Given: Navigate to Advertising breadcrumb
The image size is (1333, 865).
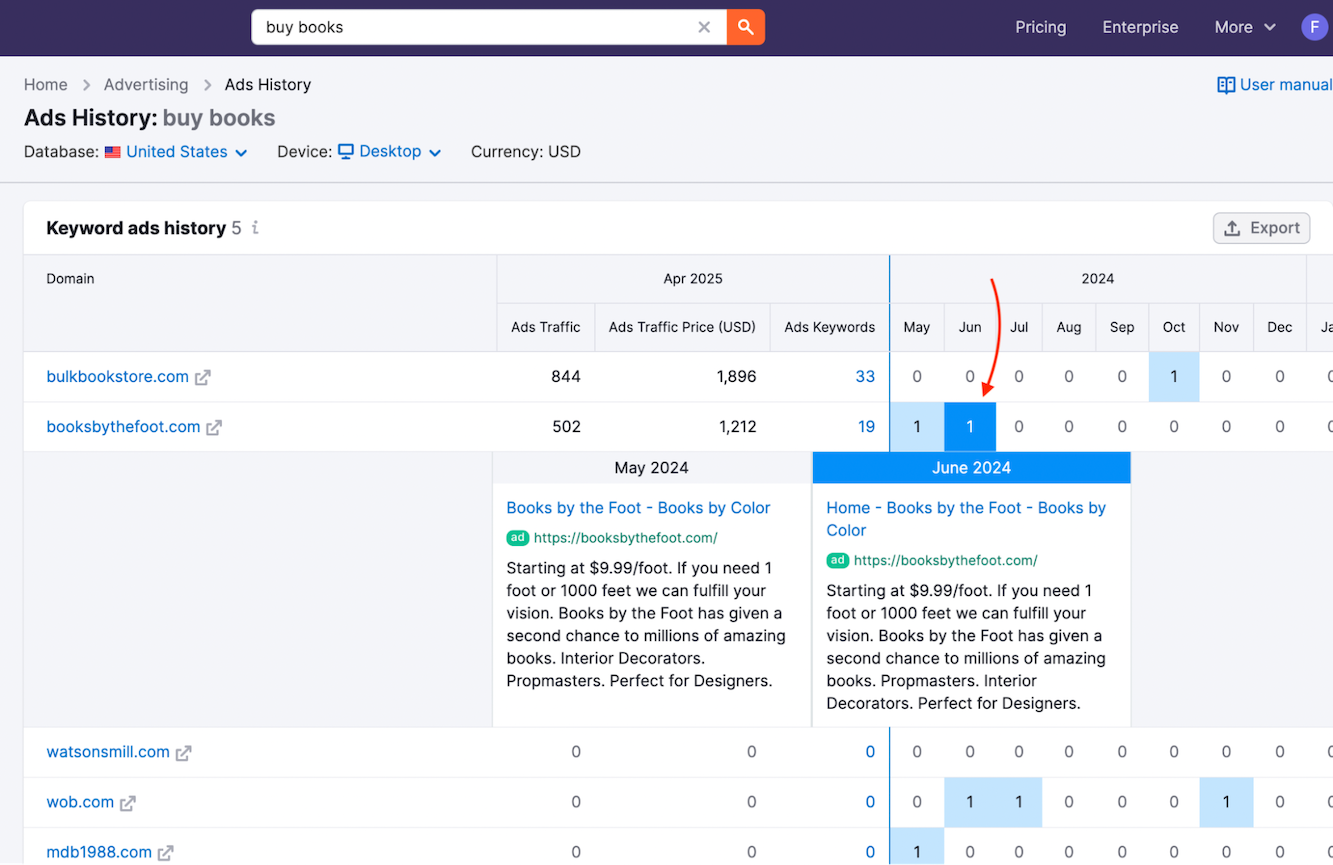Looking at the screenshot, I should tap(146, 85).
